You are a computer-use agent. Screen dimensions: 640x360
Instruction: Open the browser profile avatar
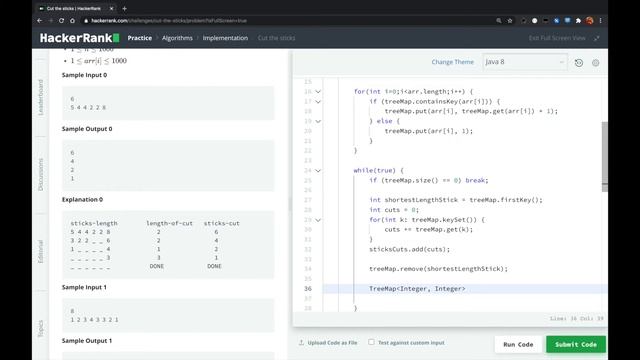click(x=589, y=20)
